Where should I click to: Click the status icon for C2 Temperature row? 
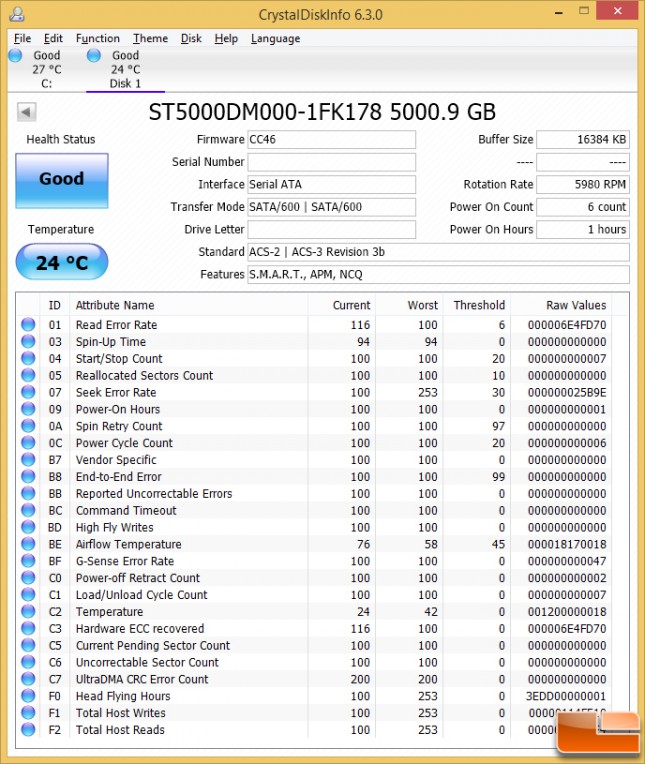pos(28,611)
